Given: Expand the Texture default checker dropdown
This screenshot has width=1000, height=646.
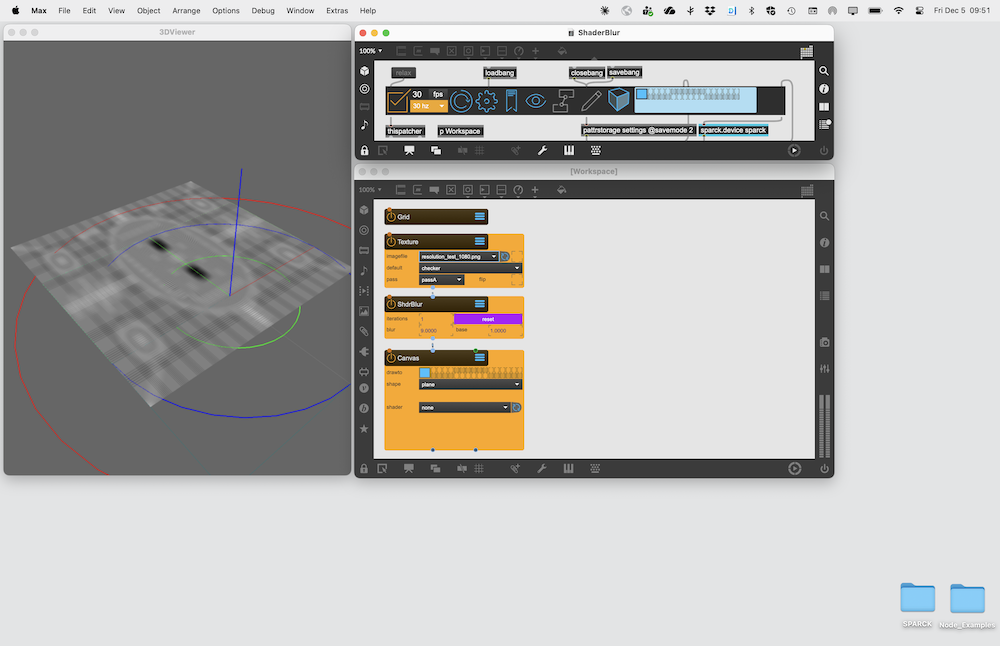Looking at the screenshot, I should pos(470,268).
